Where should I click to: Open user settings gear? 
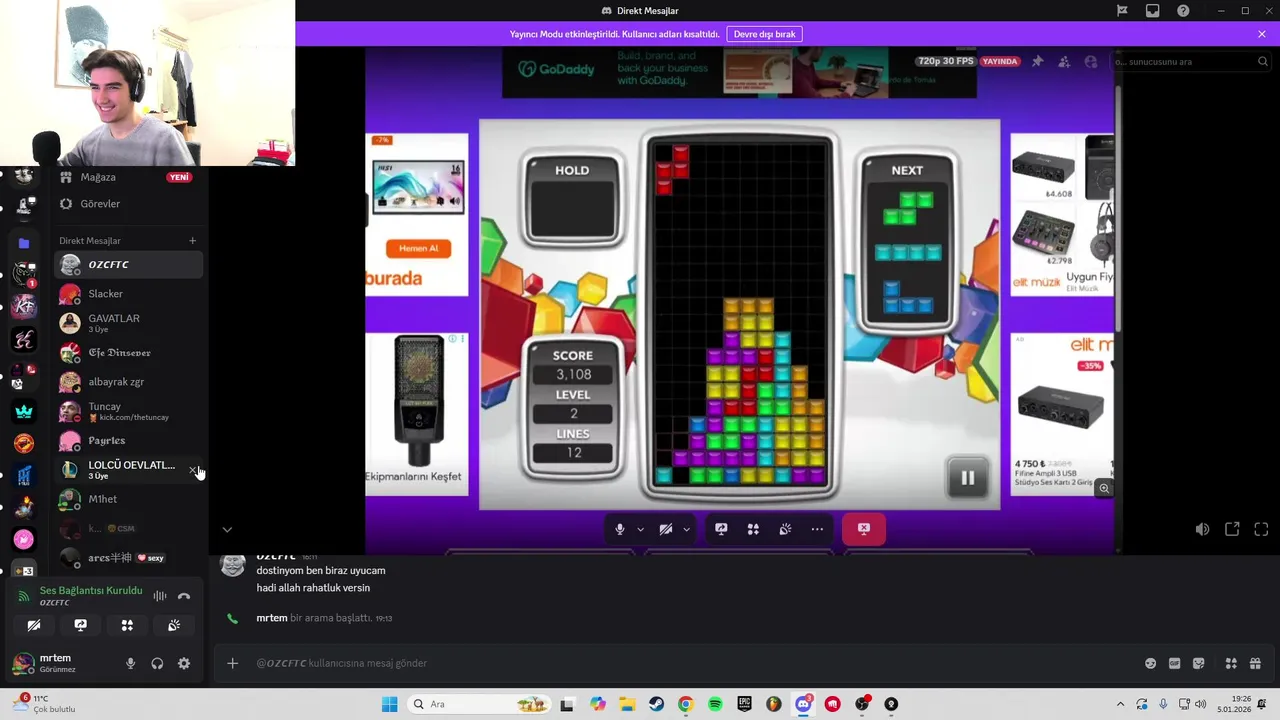(x=184, y=663)
